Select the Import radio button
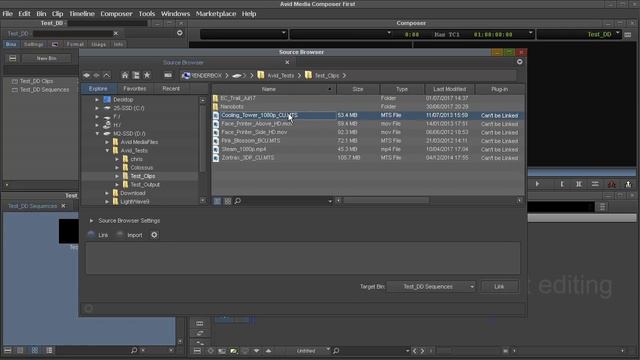This screenshot has height=360, width=640. click(x=120, y=234)
